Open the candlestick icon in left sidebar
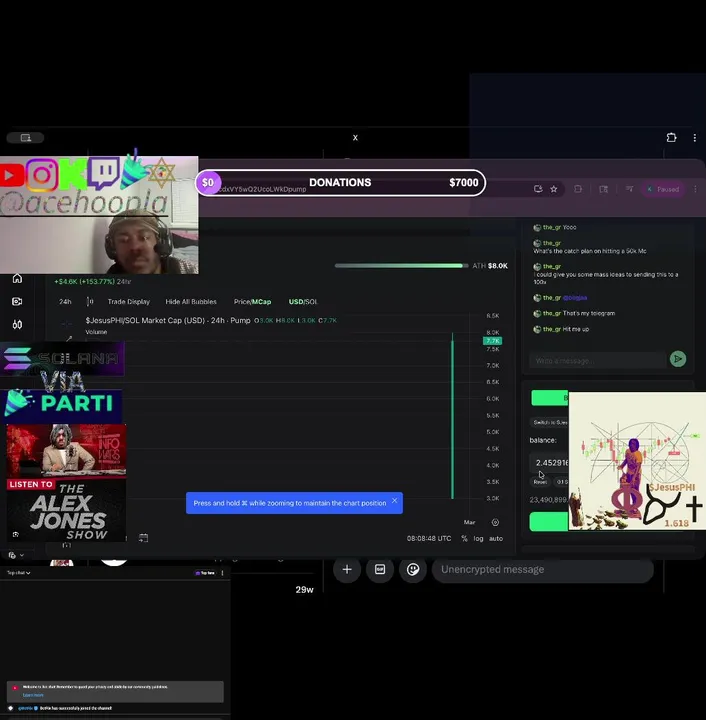The width and height of the screenshot is (706, 720). (x=17, y=325)
